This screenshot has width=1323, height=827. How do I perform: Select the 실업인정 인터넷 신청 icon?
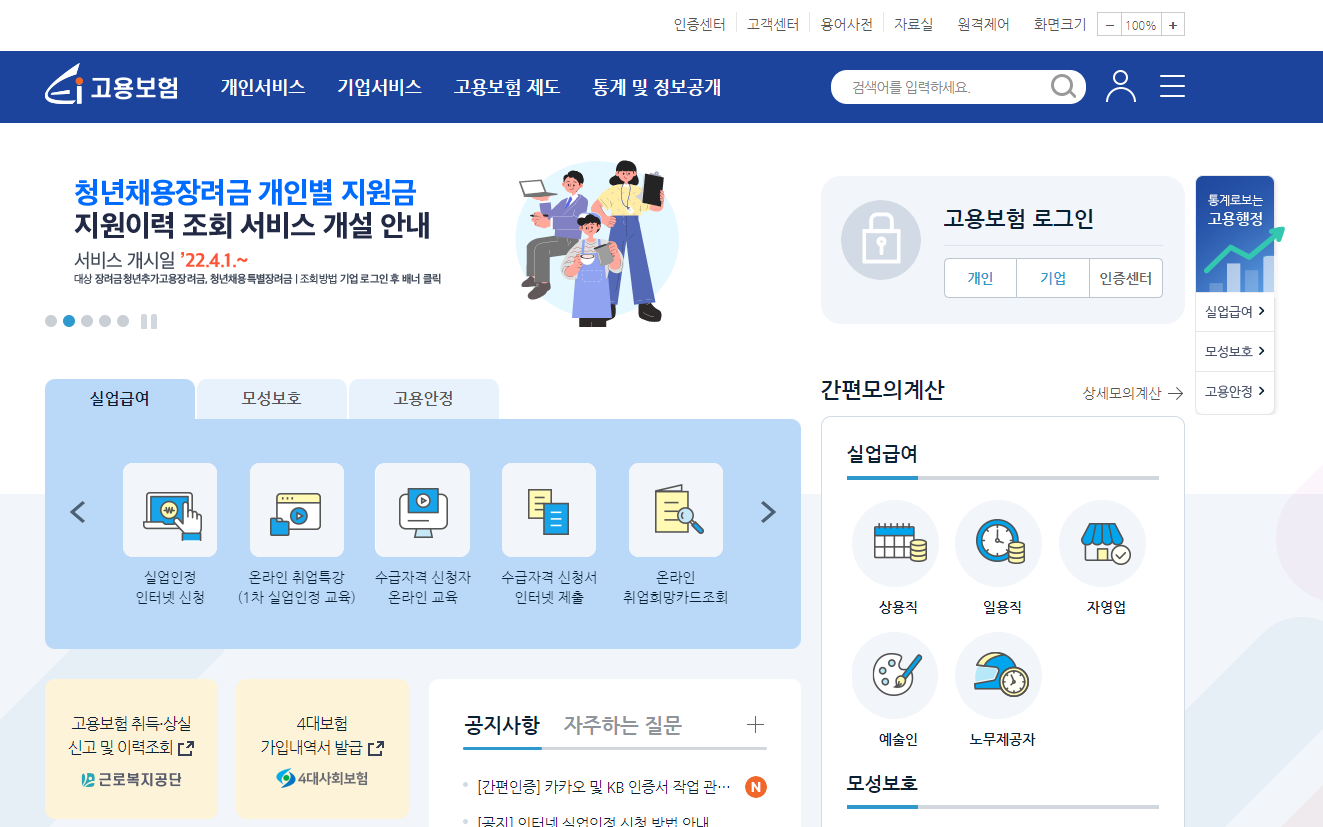(x=170, y=510)
